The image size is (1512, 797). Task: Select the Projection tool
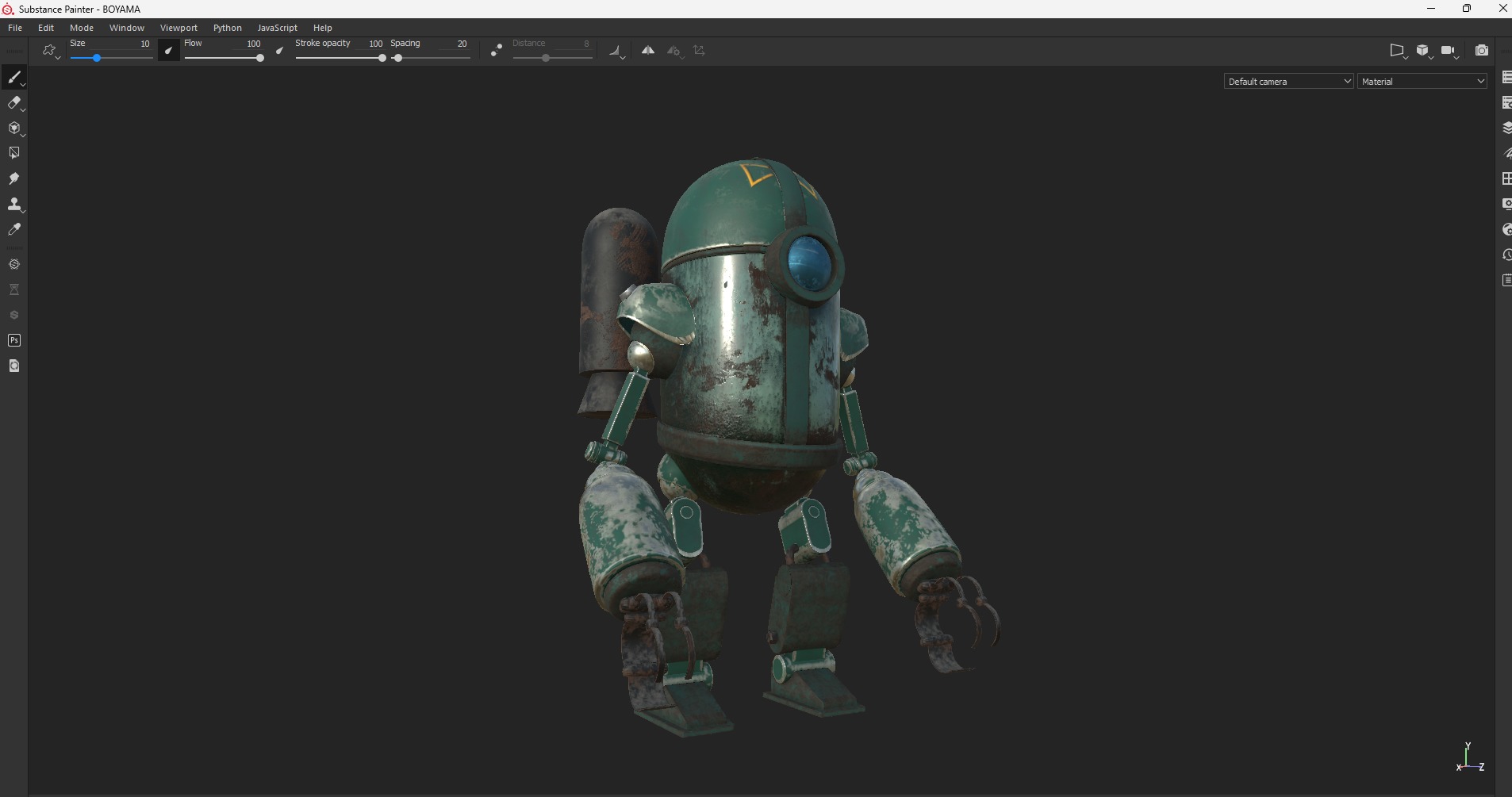(13, 128)
